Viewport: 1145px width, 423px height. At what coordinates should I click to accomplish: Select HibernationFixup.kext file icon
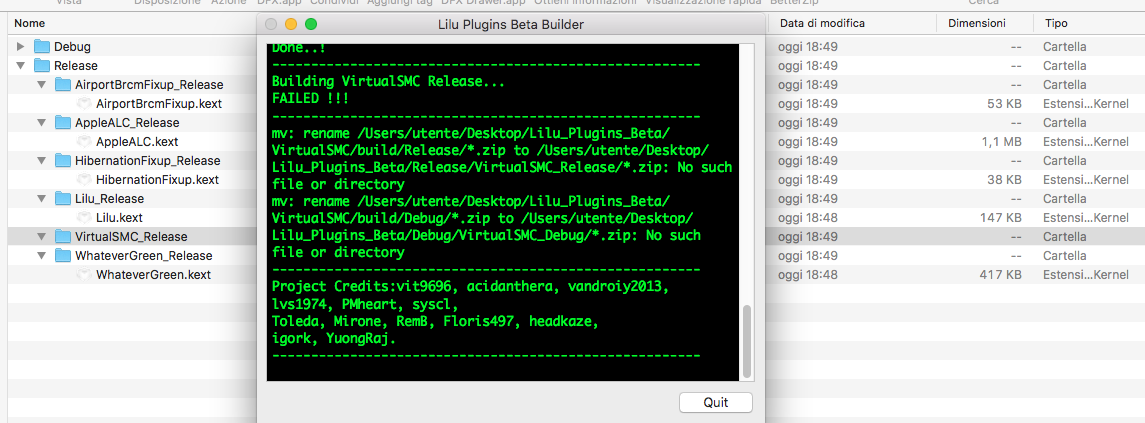pyautogui.click(x=84, y=180)
